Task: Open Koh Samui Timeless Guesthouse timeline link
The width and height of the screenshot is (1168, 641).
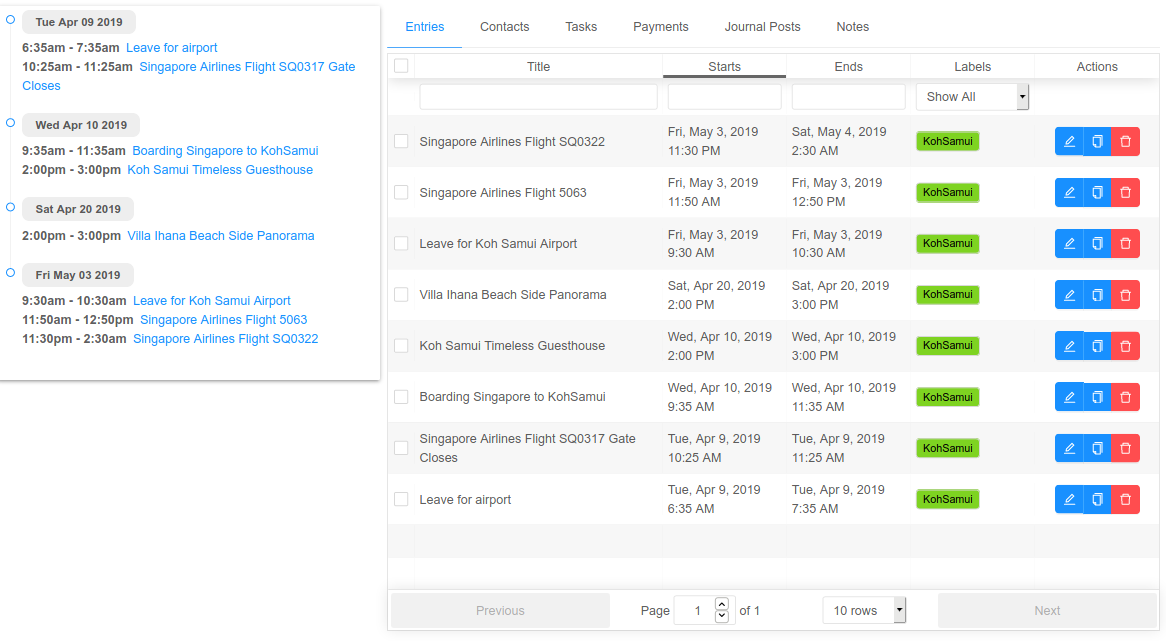Action: [220, 170]
